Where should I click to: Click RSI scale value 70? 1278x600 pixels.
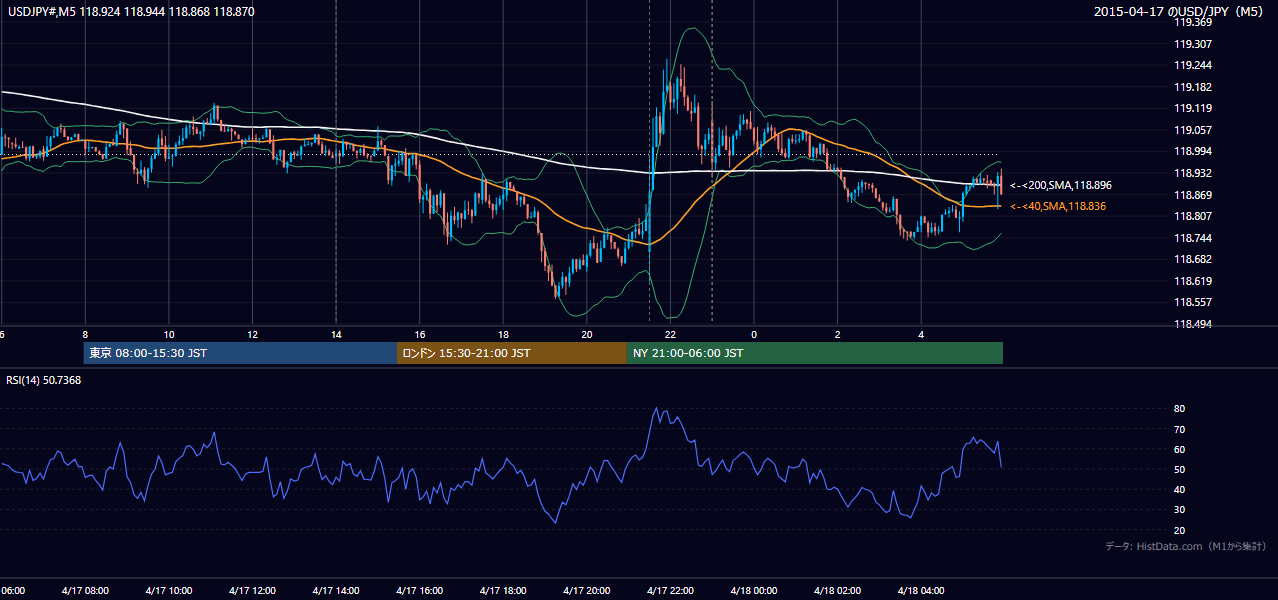[x=1180, y=429]
